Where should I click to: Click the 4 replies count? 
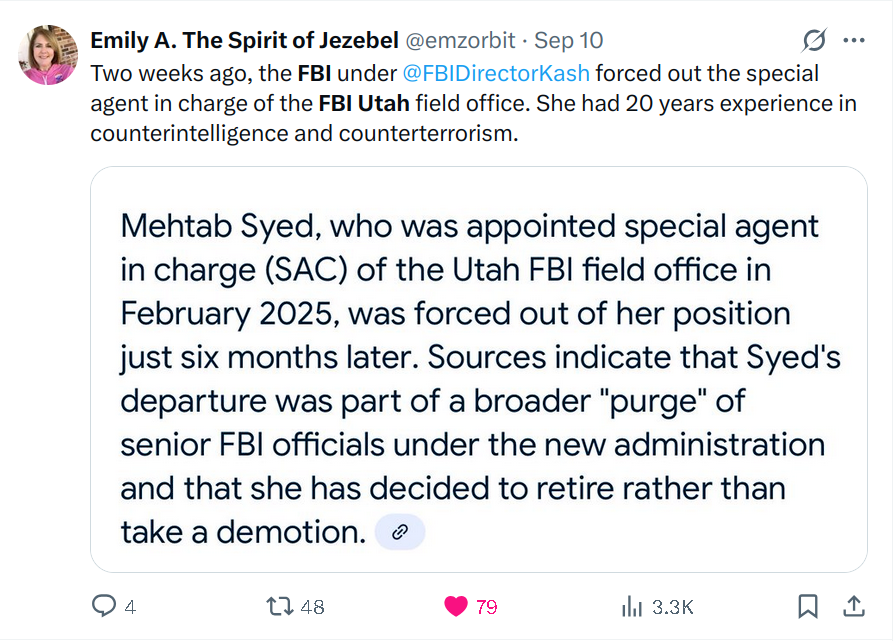tap(130, 607)
